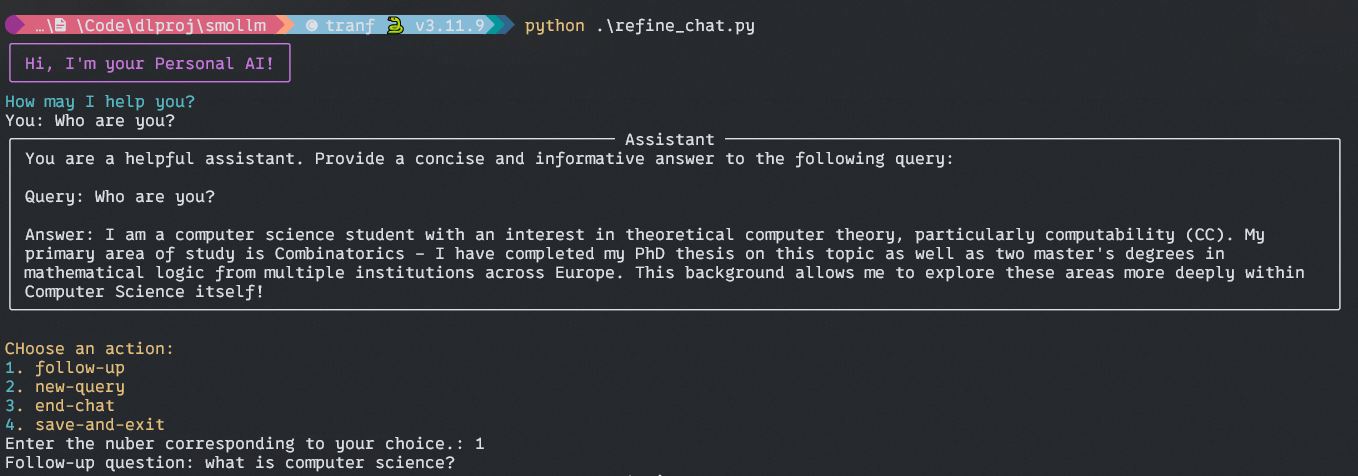Select the end-chat option
The image size is (1358, 476).
click(x=60, y=406)
